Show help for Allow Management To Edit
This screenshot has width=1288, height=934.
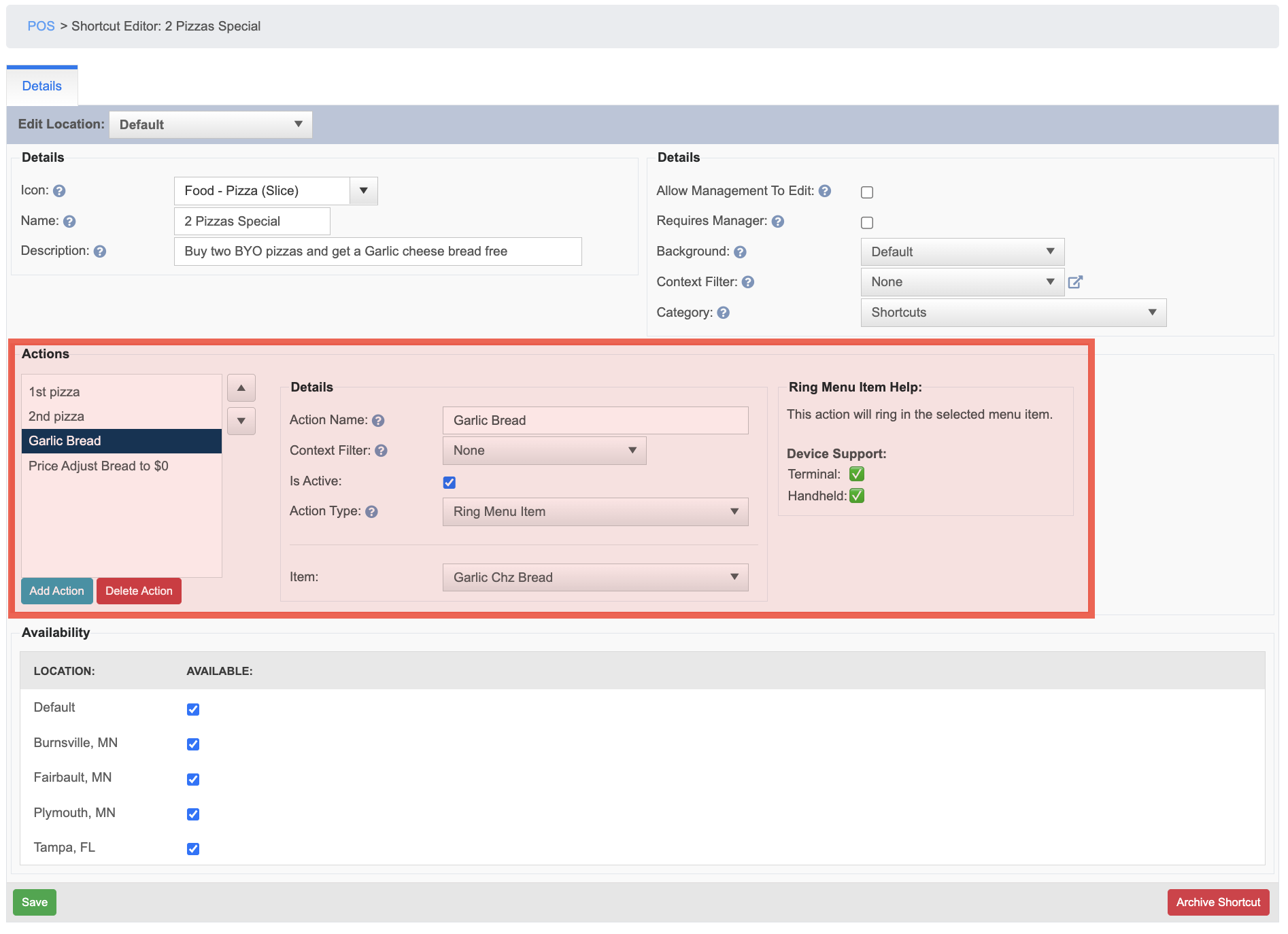coord(825,191)
